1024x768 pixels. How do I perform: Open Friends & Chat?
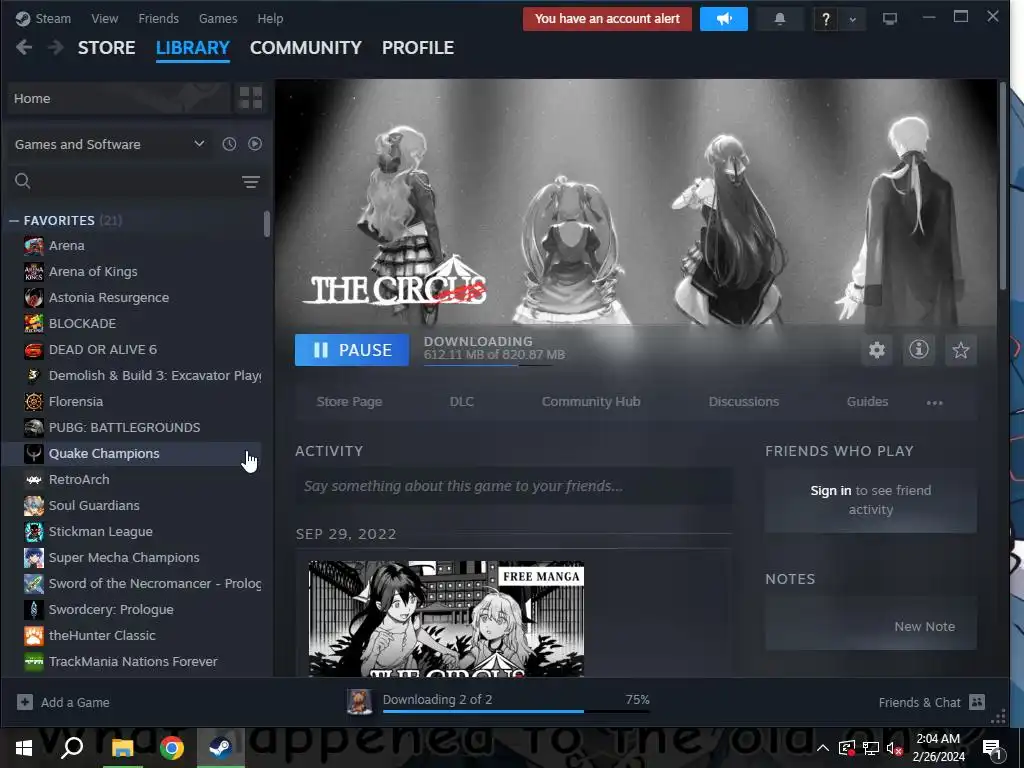(x=931, y=702)
